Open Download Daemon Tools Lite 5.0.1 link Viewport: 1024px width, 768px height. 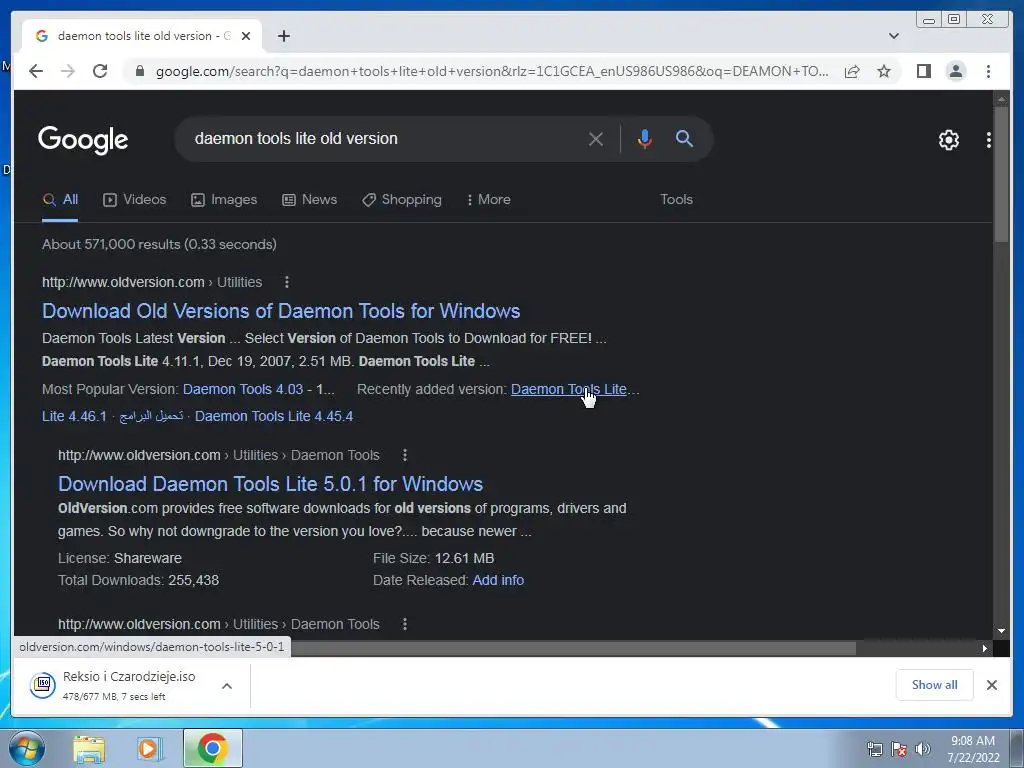coord(270,484)
